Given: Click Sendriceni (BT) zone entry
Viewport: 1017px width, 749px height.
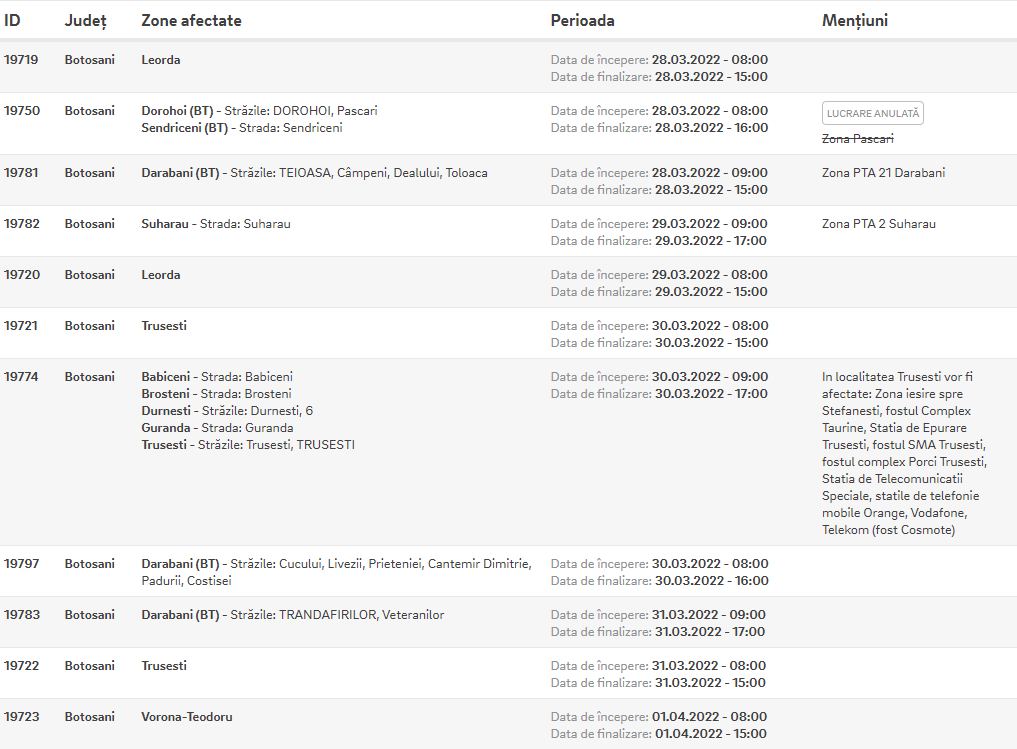Looking at the screenshot, I should coord(242,128).
